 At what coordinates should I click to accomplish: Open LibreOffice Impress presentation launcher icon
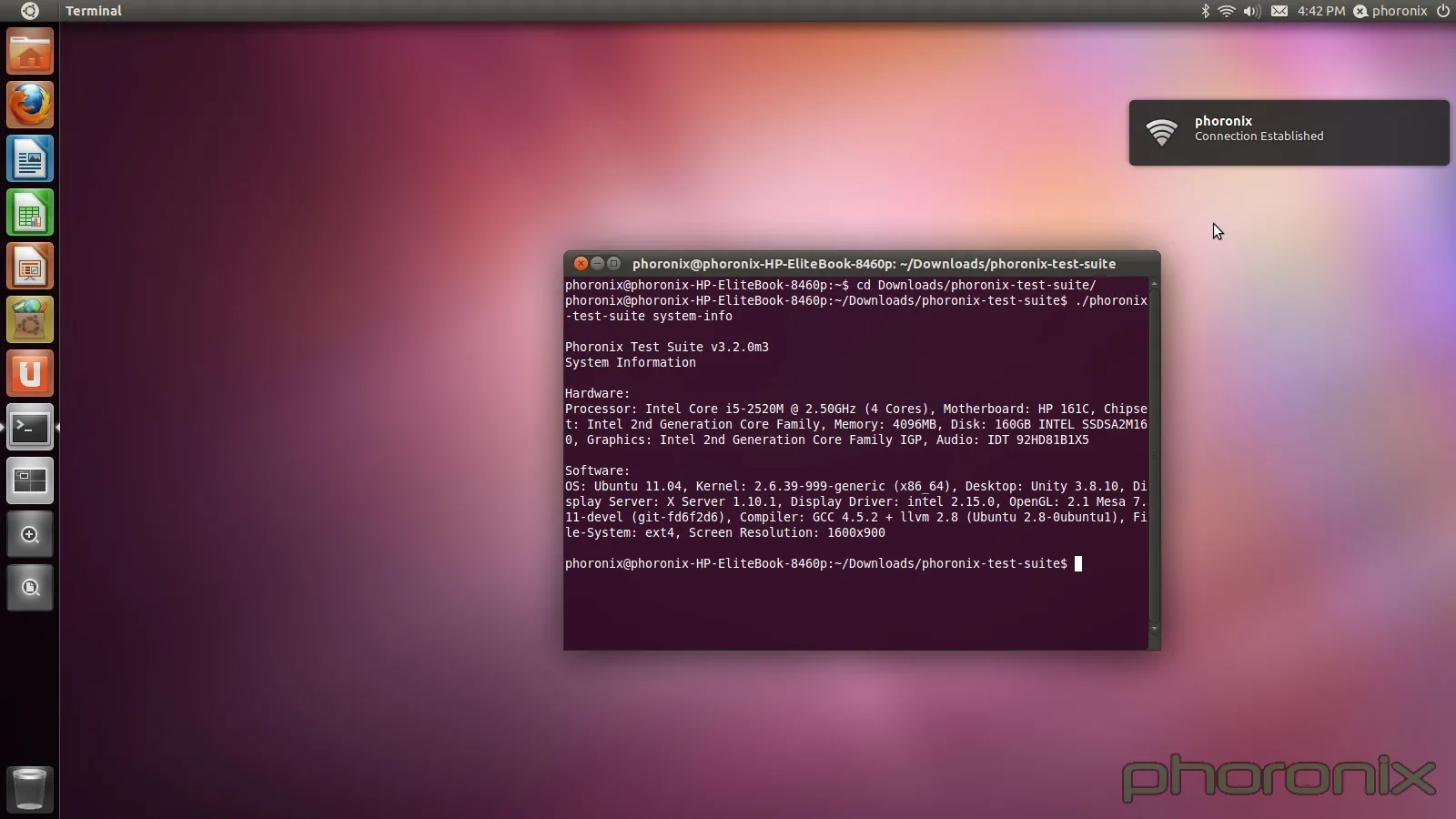click(30, 267)
